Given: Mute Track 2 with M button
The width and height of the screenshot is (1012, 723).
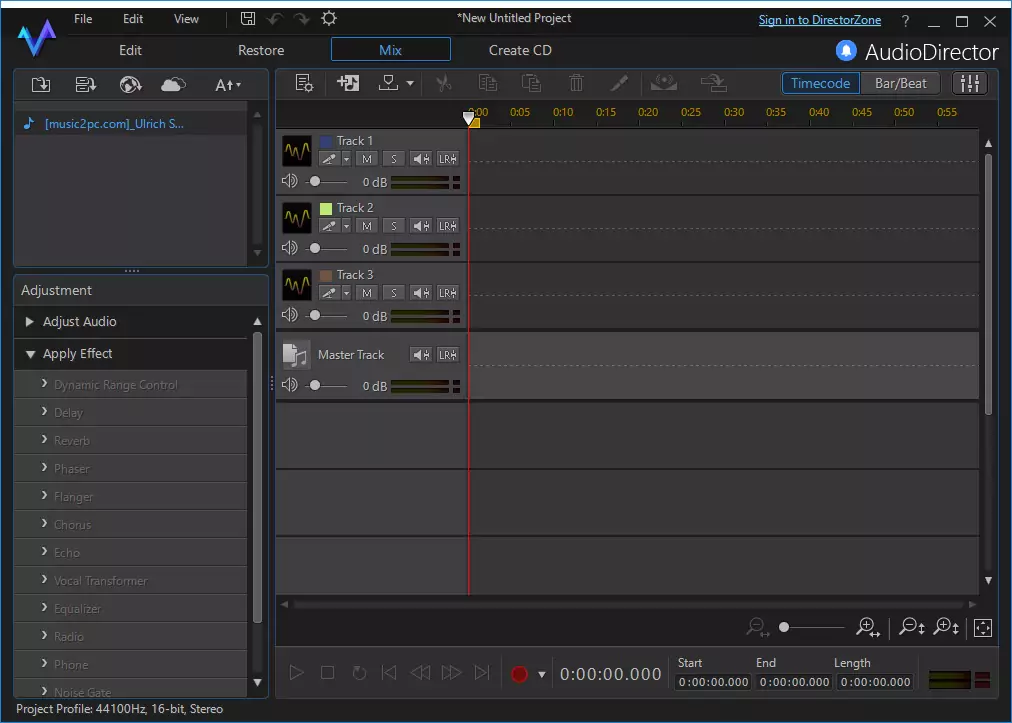Looking at the screenshot, I should (x=367, y=226).
